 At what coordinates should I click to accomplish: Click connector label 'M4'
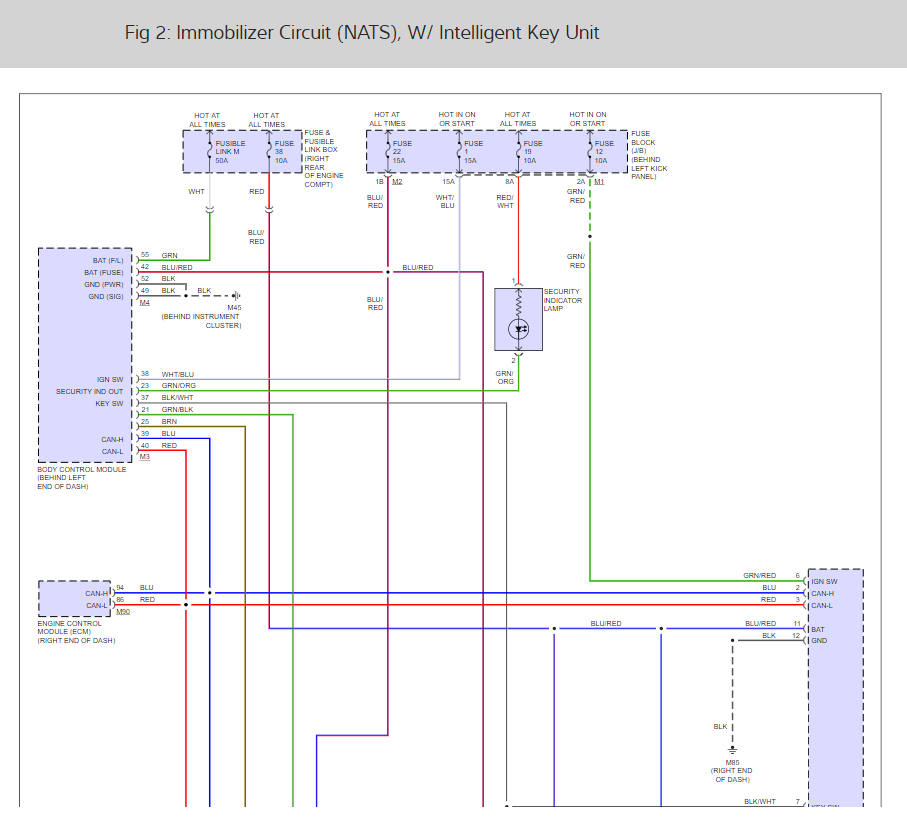click(x=145, y=303)
